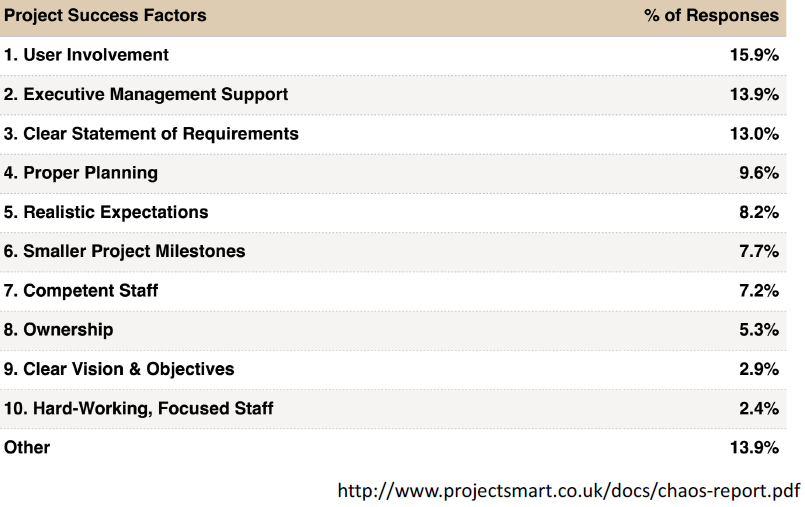This screenshot has height=507, width=805.
Task: Click the "Project Success Factors" column header
Action: (105, 16)
